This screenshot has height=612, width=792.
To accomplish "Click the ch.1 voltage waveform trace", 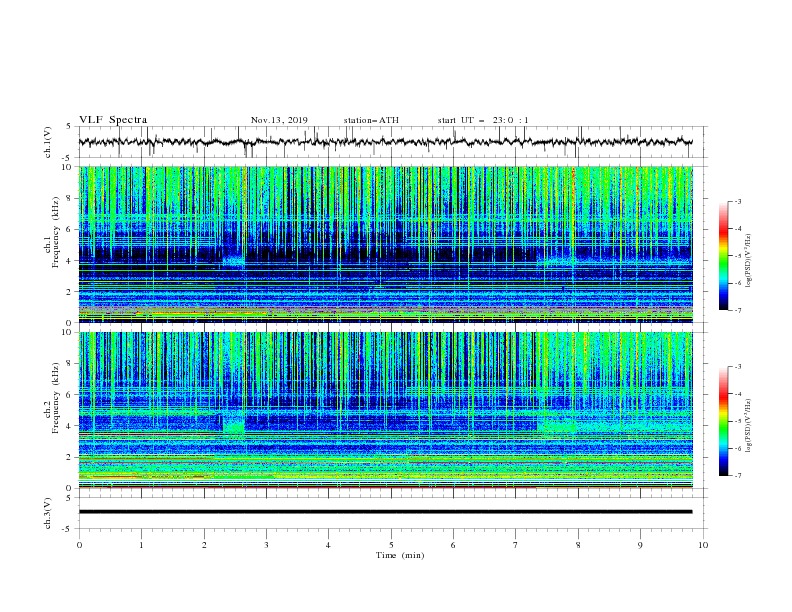I will [385, 142].
